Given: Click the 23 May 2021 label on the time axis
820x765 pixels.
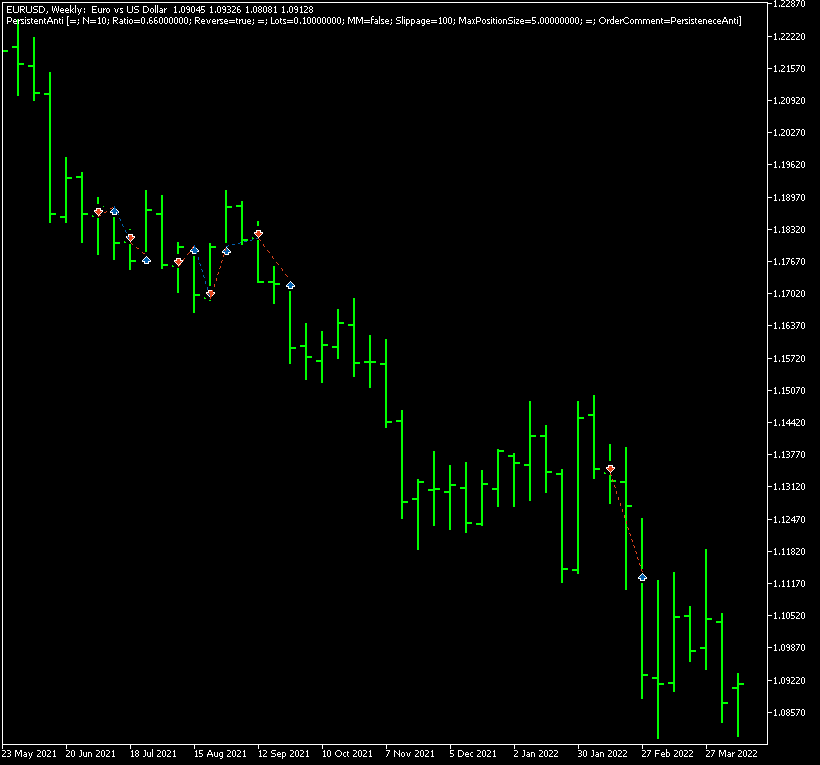Looking at the screenshot, I should click(x=30, y=753).
